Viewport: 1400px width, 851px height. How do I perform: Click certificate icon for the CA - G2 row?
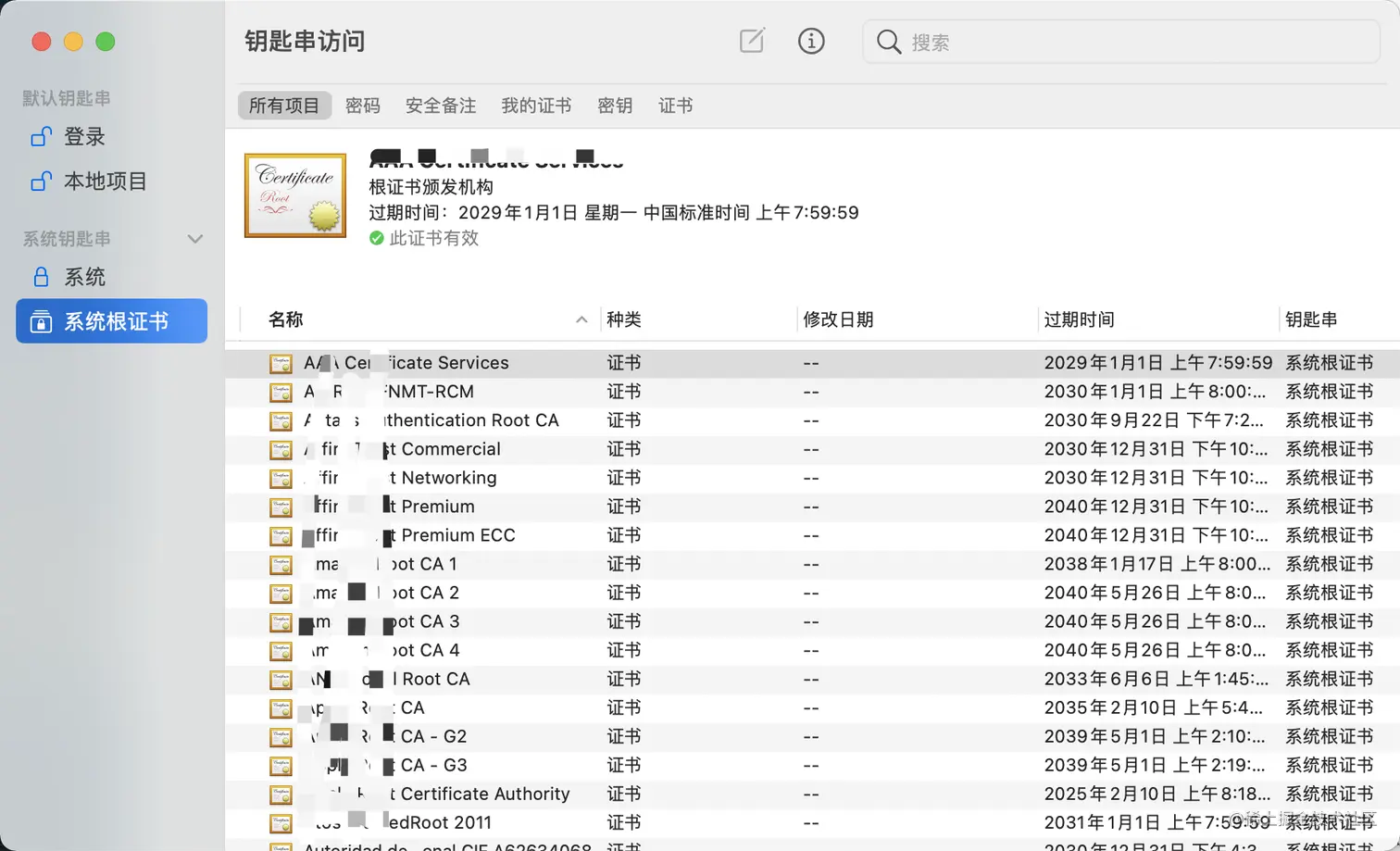click(x=281, y=737)
